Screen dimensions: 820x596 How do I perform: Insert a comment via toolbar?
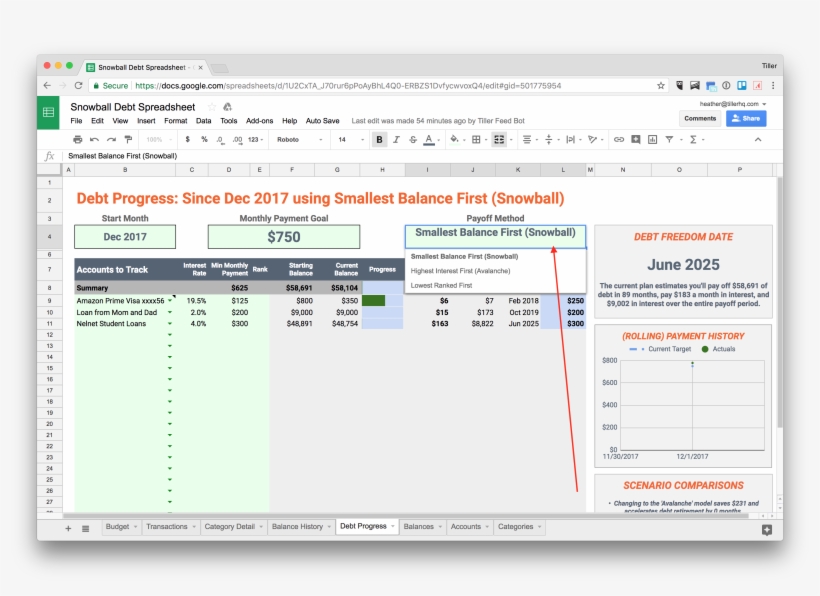coord(635,140)
